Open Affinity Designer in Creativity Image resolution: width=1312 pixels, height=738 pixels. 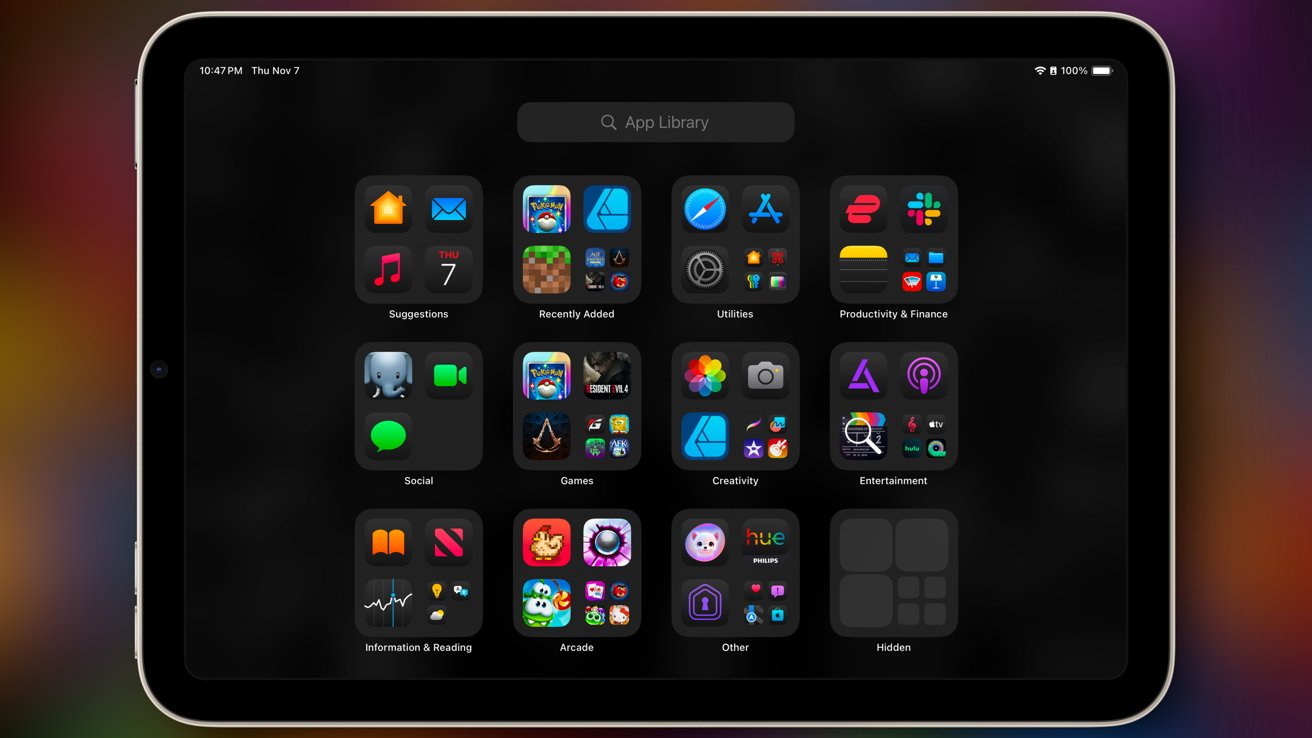coord(705,436)
